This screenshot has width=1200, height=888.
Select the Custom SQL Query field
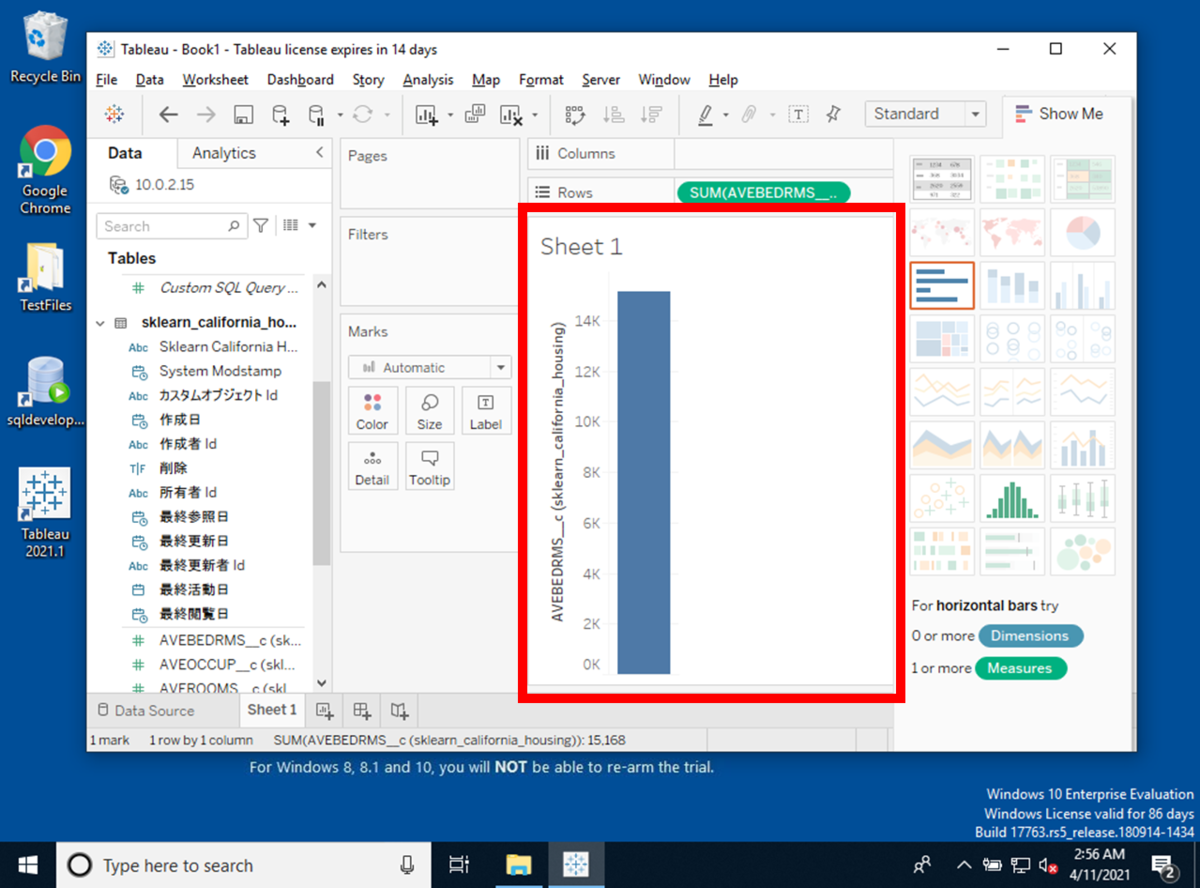[x=229, y=287]
